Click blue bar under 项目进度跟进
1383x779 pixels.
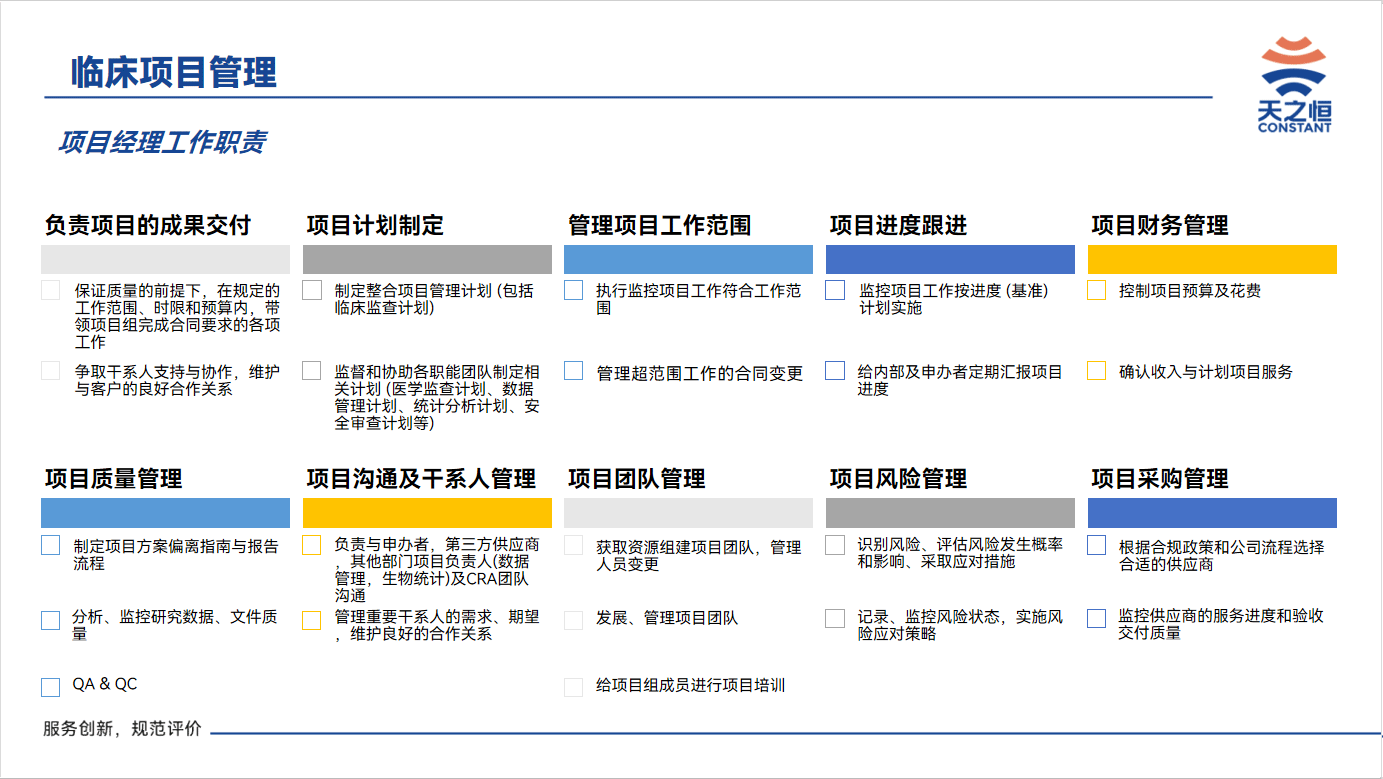point(950,259)
